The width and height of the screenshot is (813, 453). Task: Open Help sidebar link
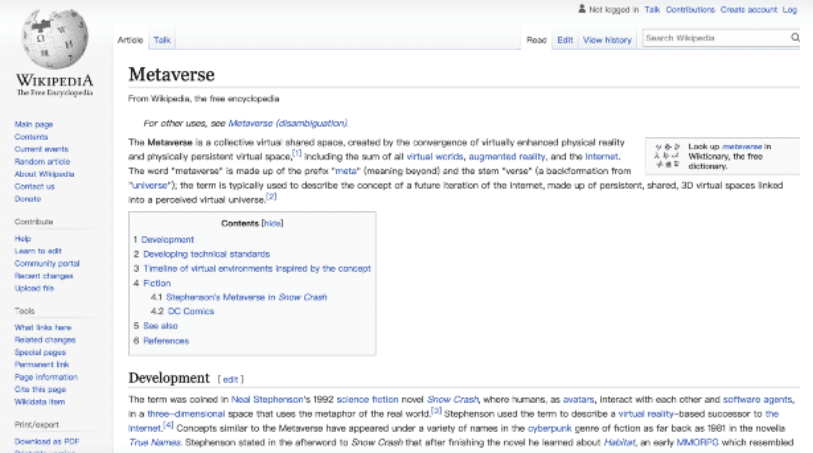23,238
